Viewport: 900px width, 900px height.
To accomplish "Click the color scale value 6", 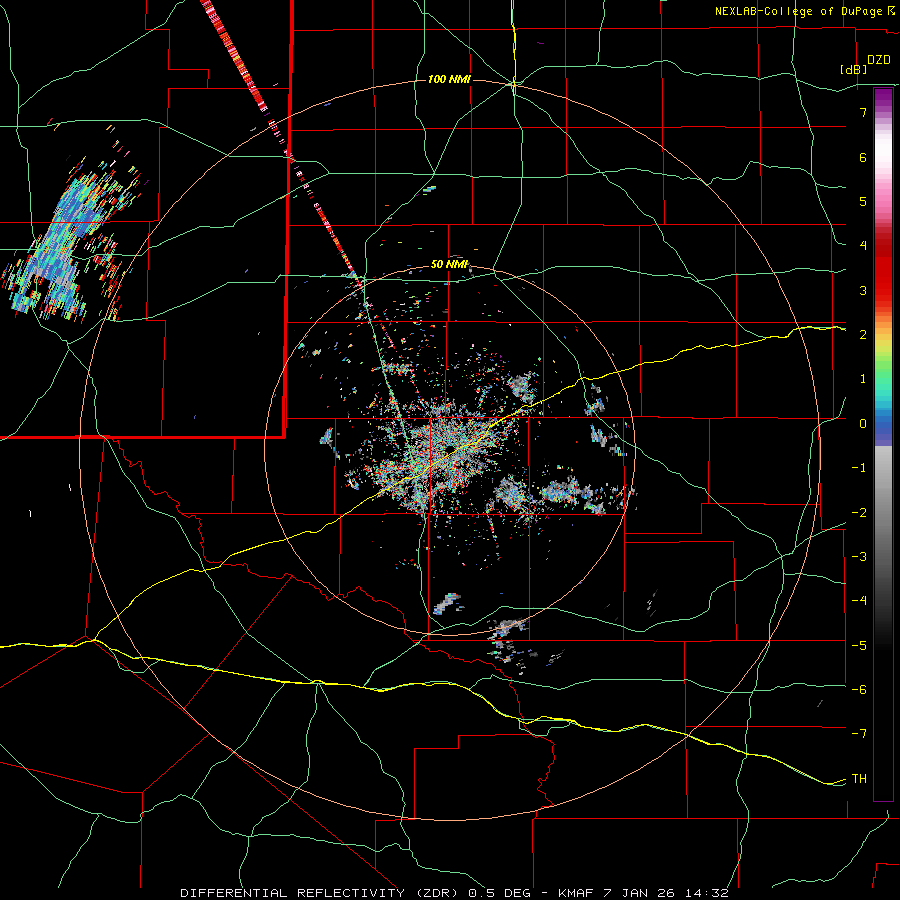I will [x=863, y=157].
